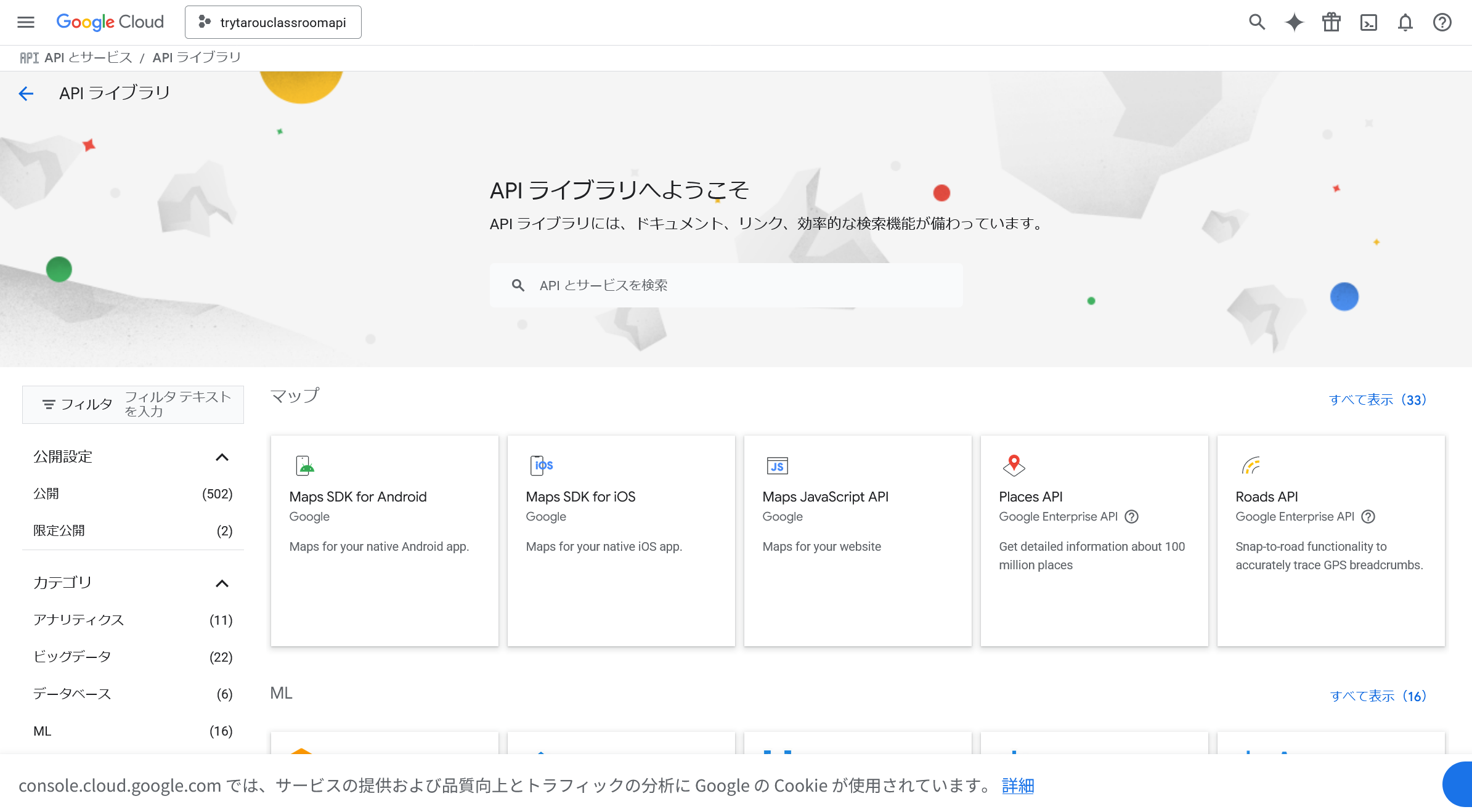
Task: Collapse the 公開設定 section
Action: [x=223, y=457]
